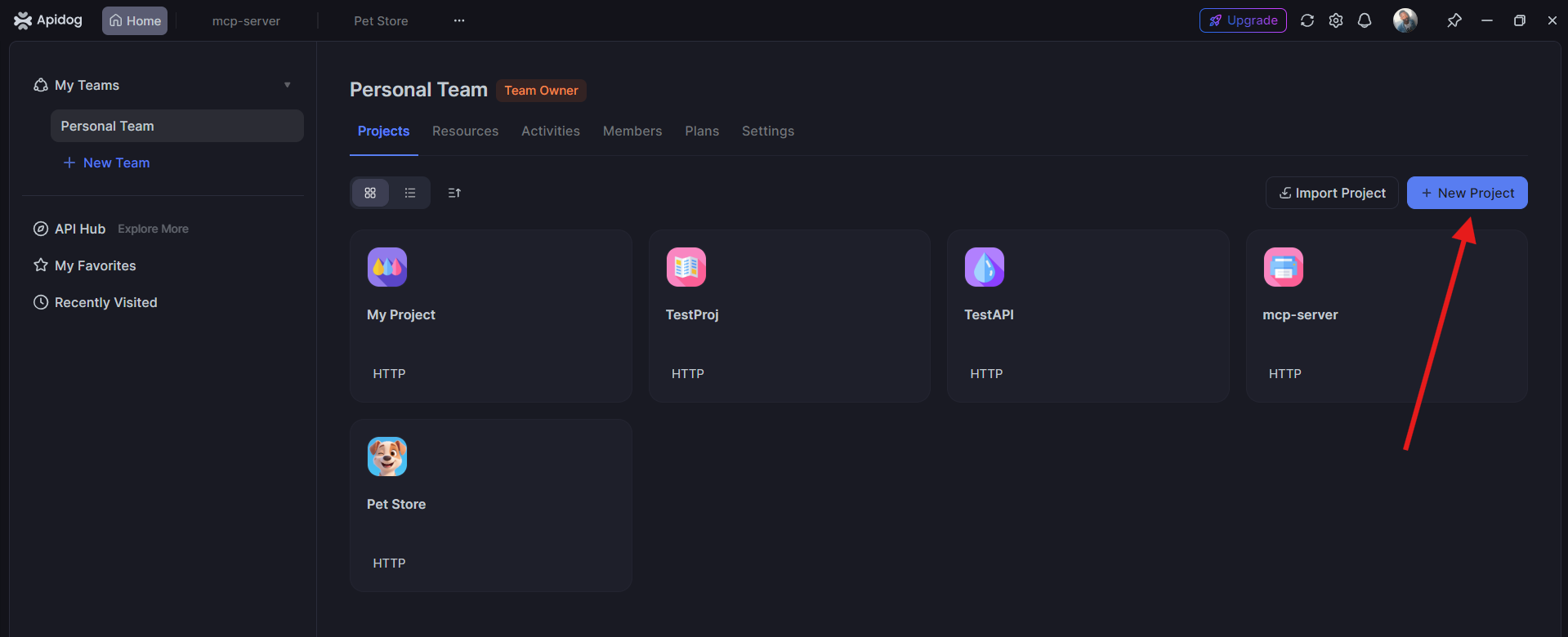Click the New Project button
The width and height of the screenshot is (1568, 637).
click(1467, 193)
